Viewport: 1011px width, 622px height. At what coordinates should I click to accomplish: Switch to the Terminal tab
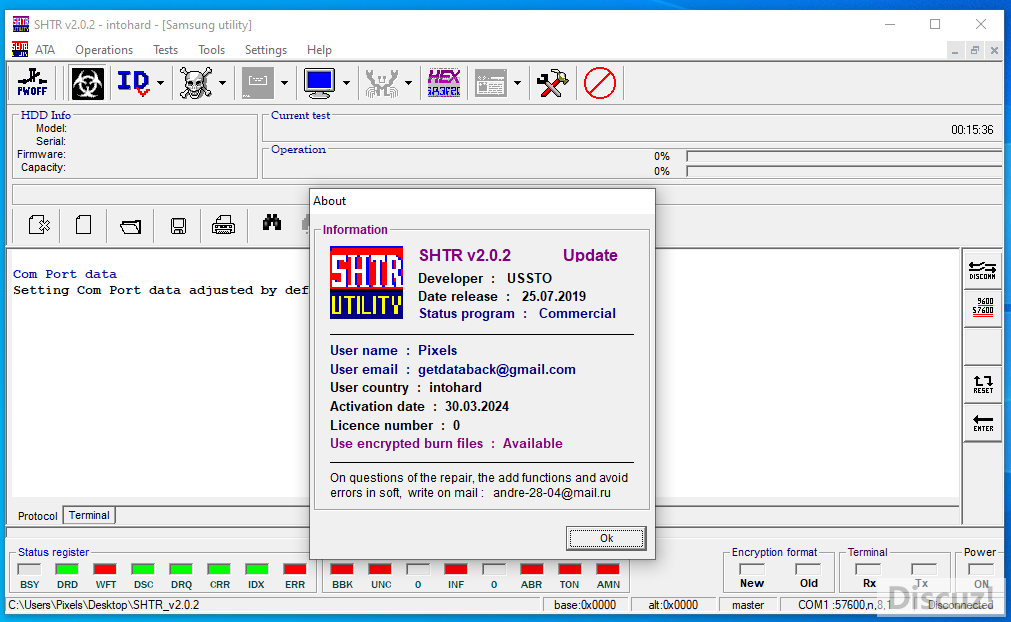click(89, 515)
